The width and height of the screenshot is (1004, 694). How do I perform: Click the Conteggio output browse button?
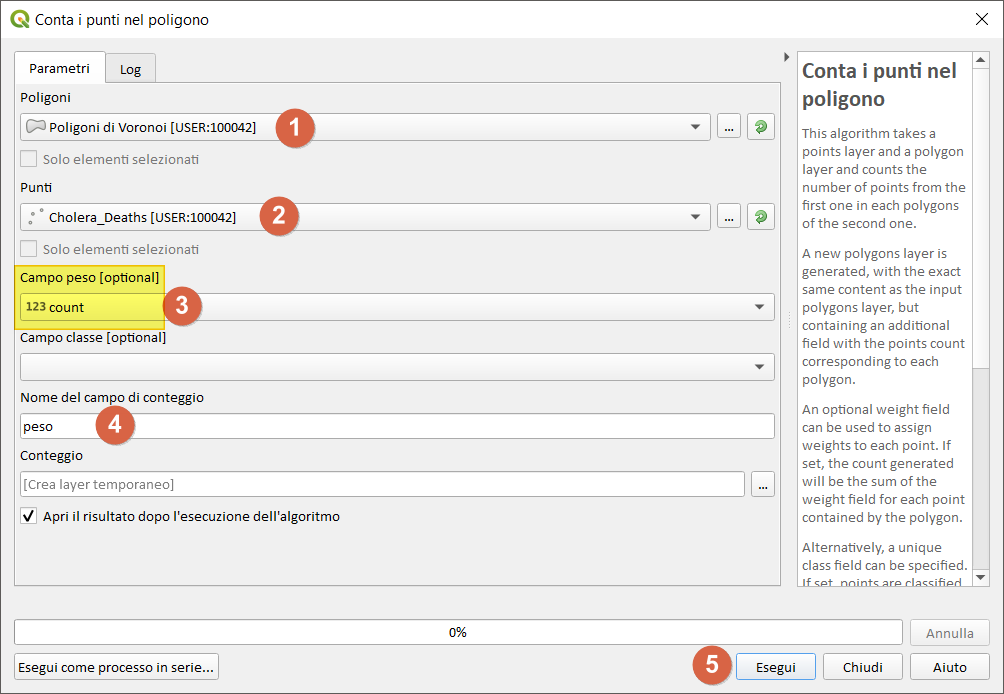point(763,485)
